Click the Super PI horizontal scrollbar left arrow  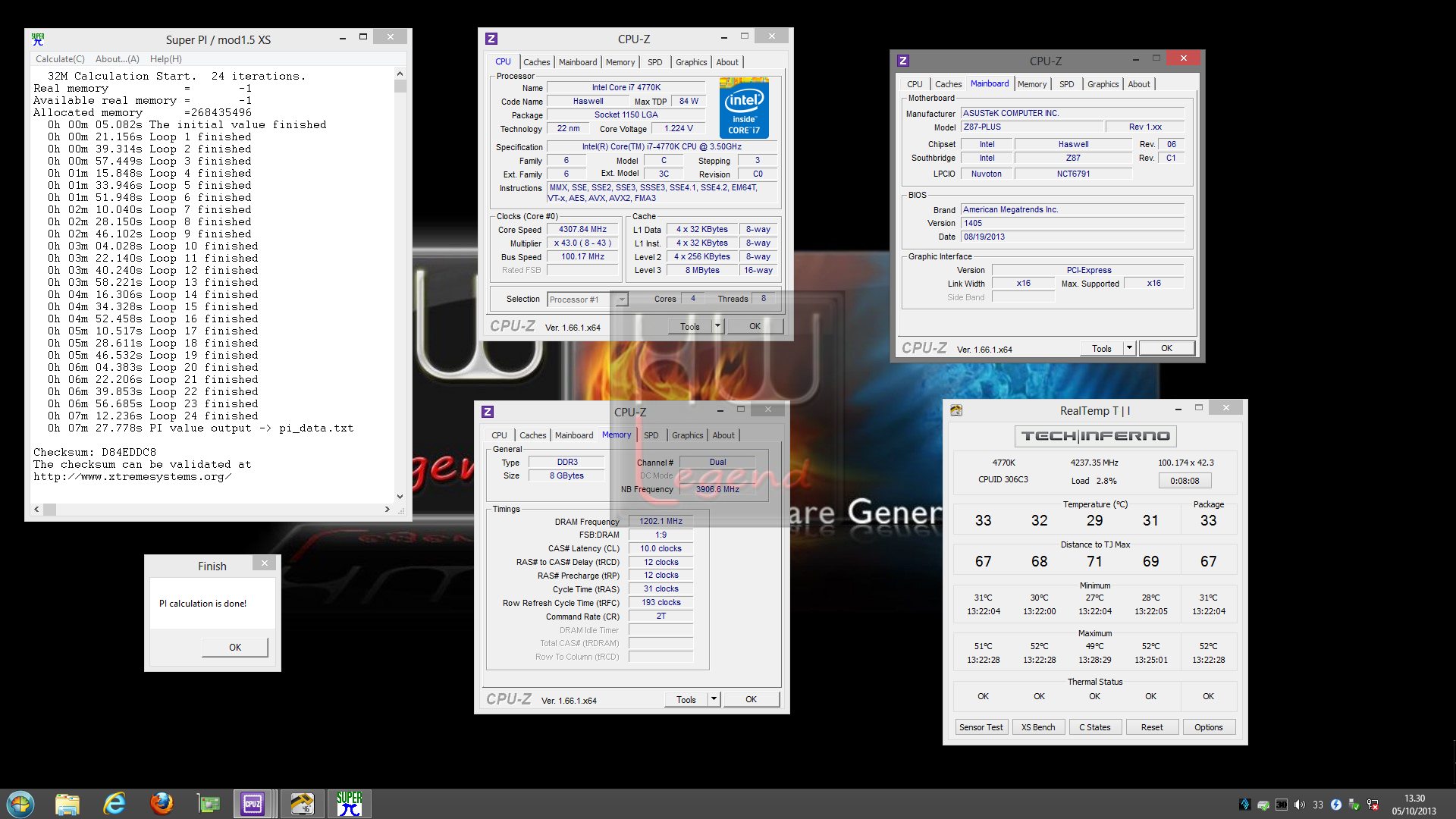pyautogui.click(x=37, y=510)
